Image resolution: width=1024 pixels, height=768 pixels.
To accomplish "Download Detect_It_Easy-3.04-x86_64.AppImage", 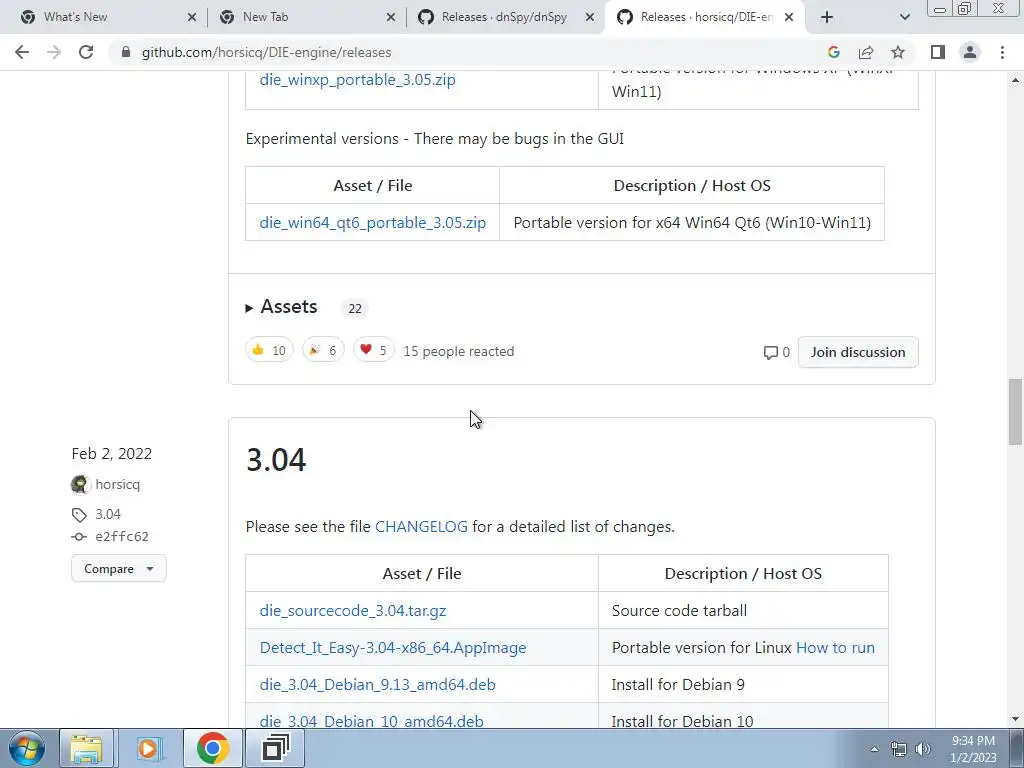I will (x=392, y=648).
